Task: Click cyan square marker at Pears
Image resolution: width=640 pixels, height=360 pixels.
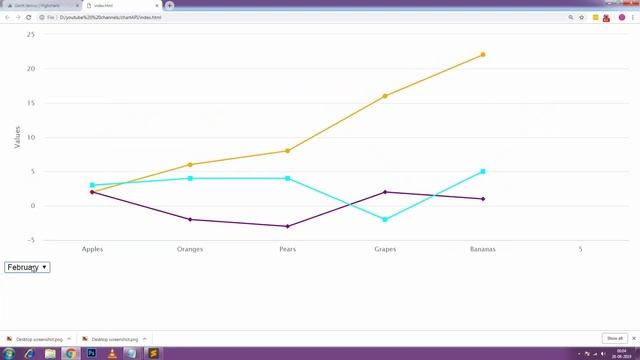Action: pyautogui.click(x=288, y=178)
